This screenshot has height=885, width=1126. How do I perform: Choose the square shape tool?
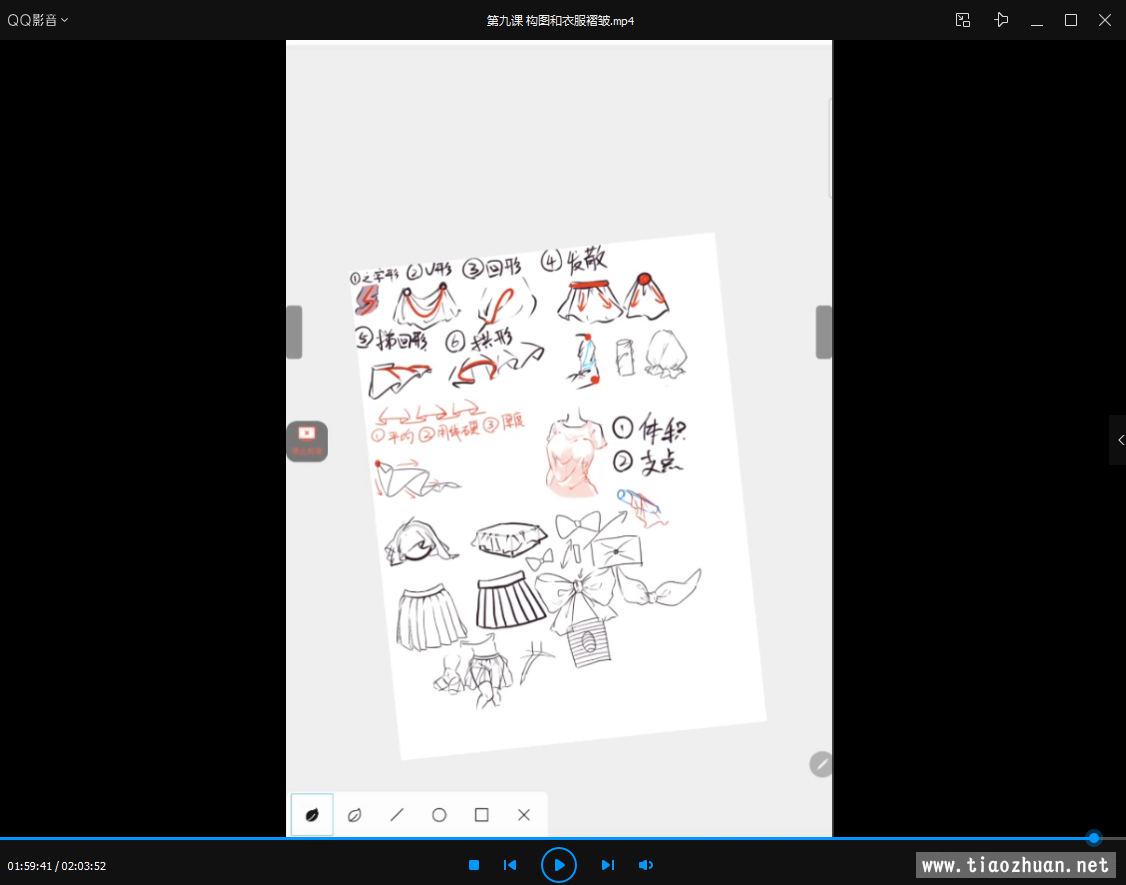click(481, 815)
